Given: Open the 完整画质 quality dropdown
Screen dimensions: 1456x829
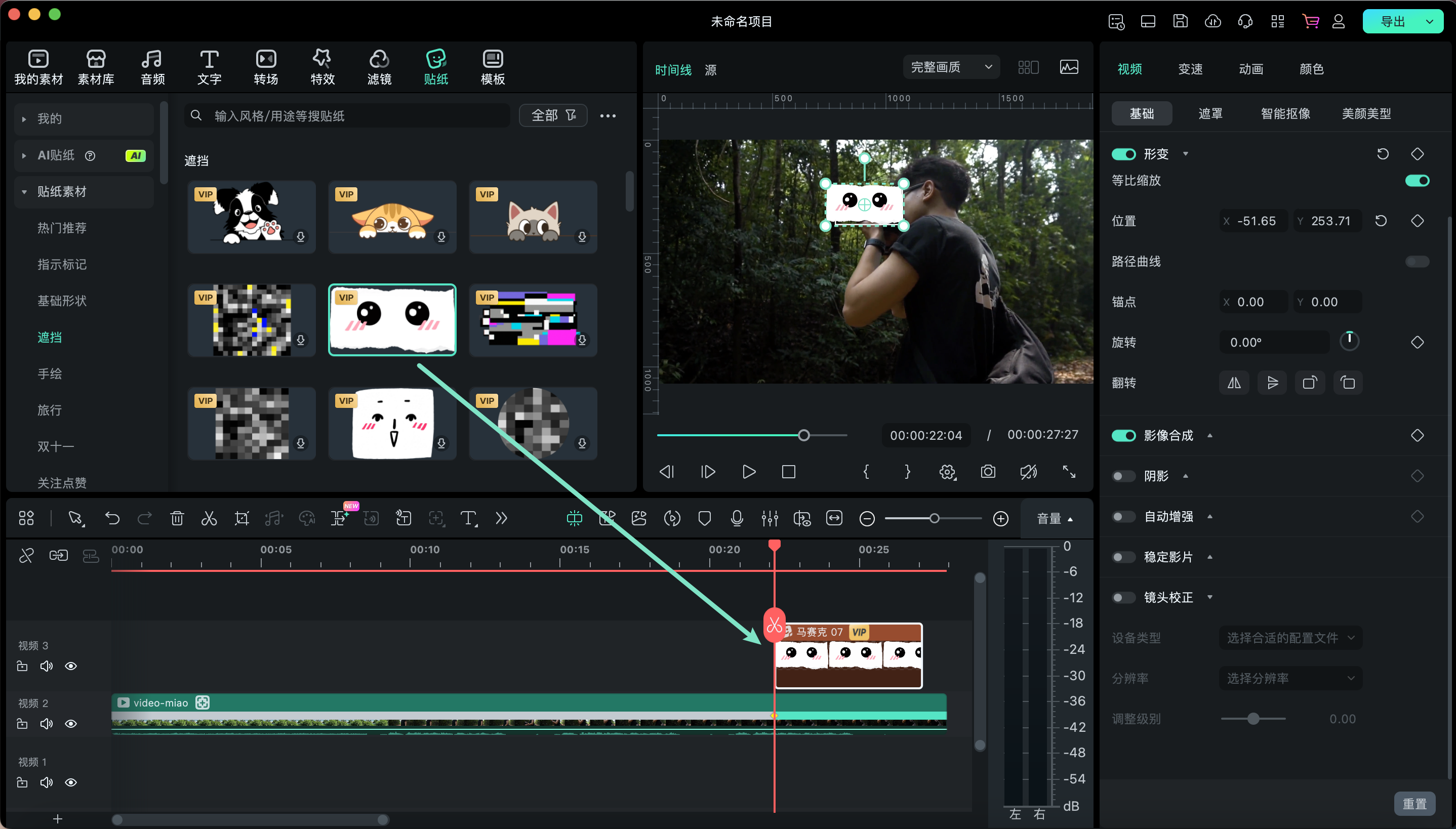Looking at the screenshot, I should click(x=950, y=67).
